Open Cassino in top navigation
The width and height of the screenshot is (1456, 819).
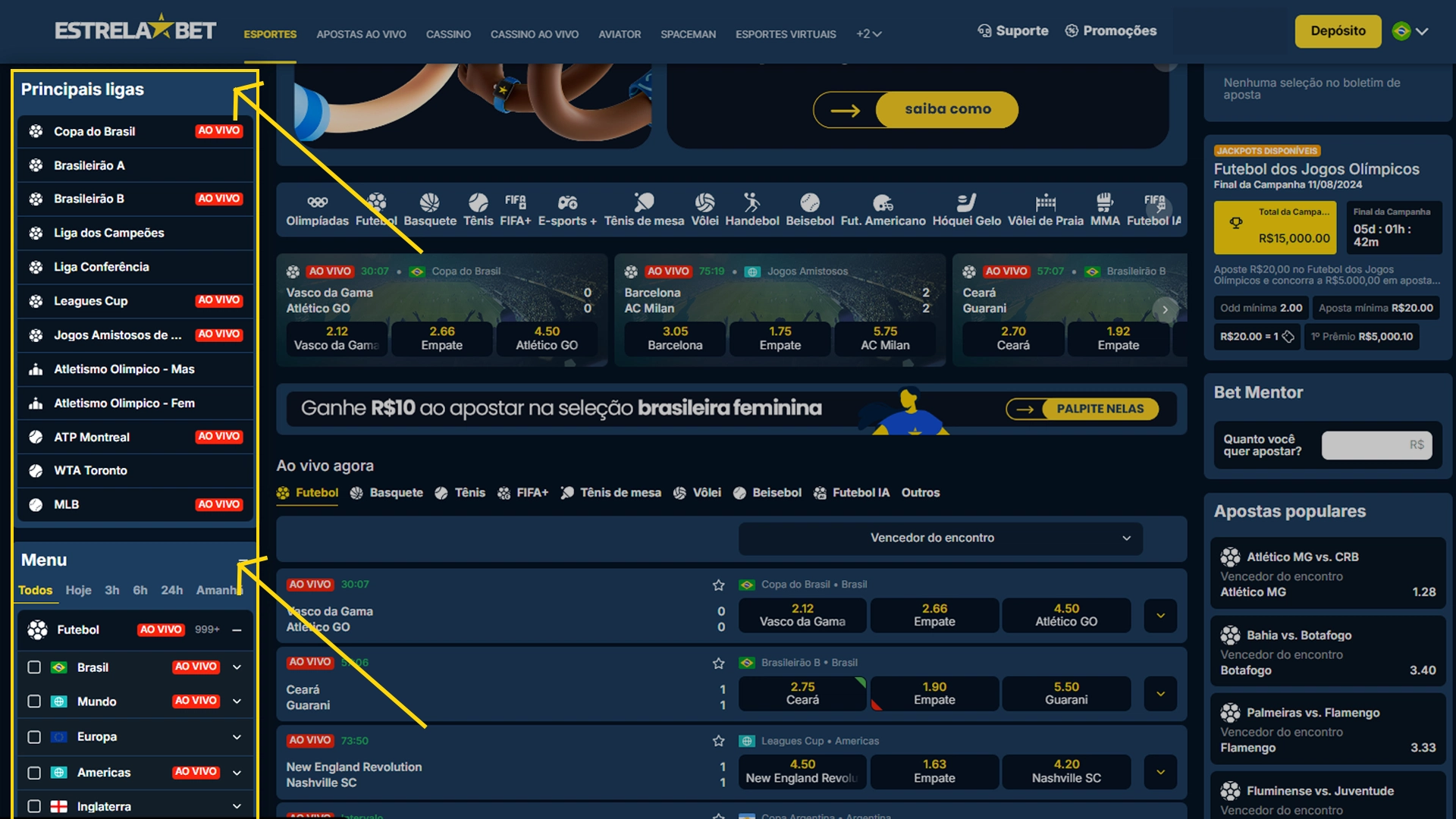(x=448, y=34)
